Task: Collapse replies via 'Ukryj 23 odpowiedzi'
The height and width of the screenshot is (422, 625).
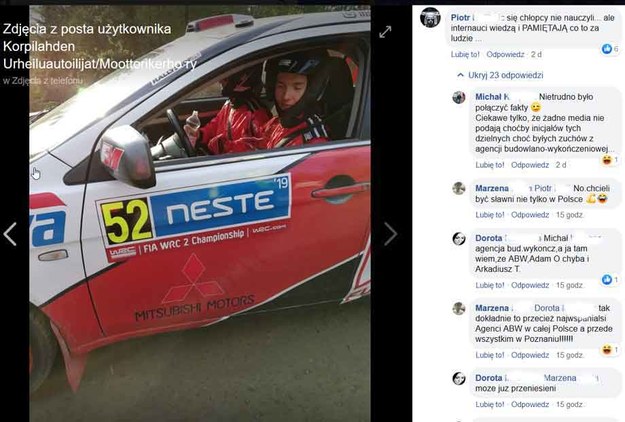Action: pos(501,75)
